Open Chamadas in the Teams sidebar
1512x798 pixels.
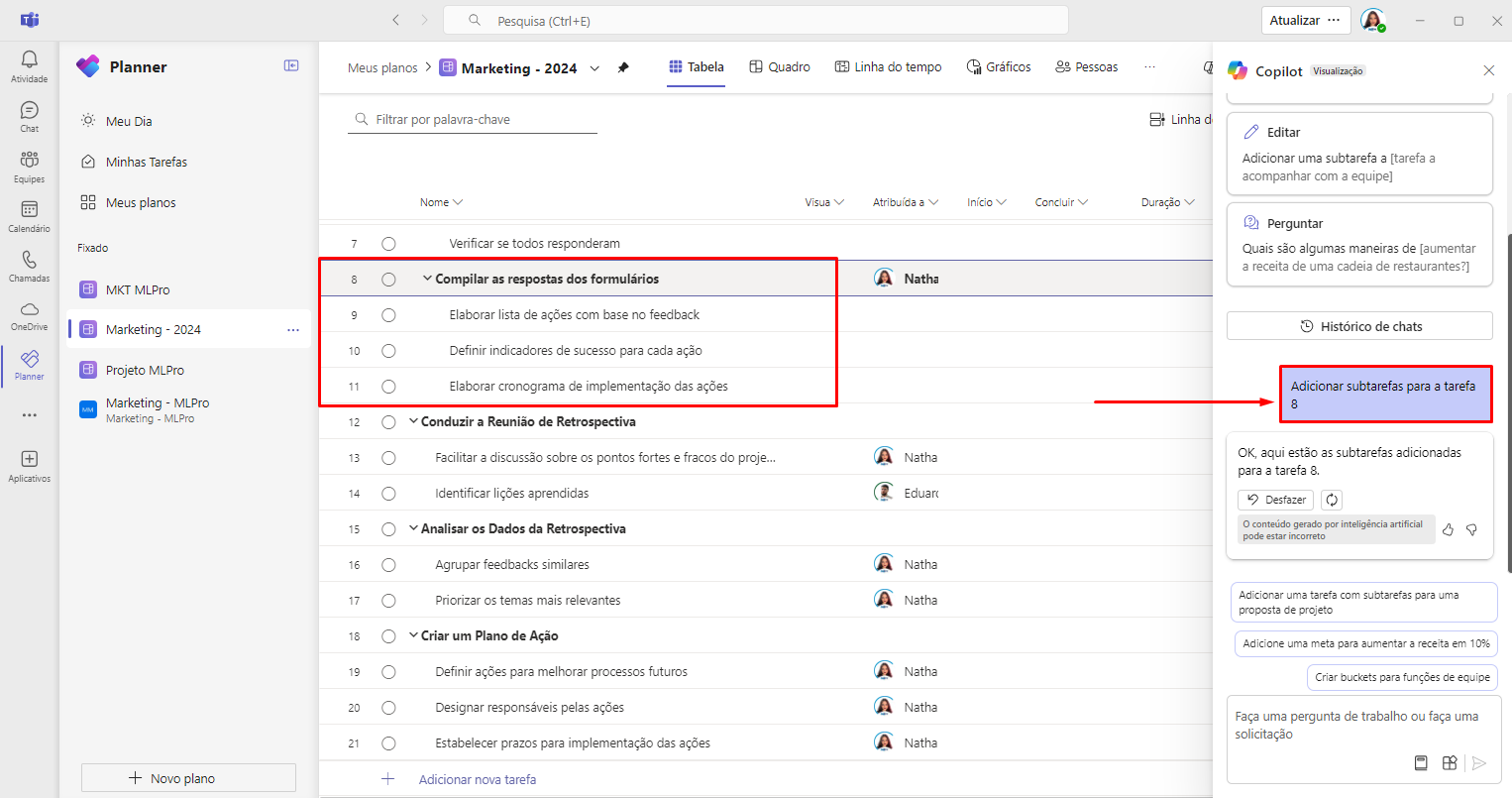click(29, 266)
